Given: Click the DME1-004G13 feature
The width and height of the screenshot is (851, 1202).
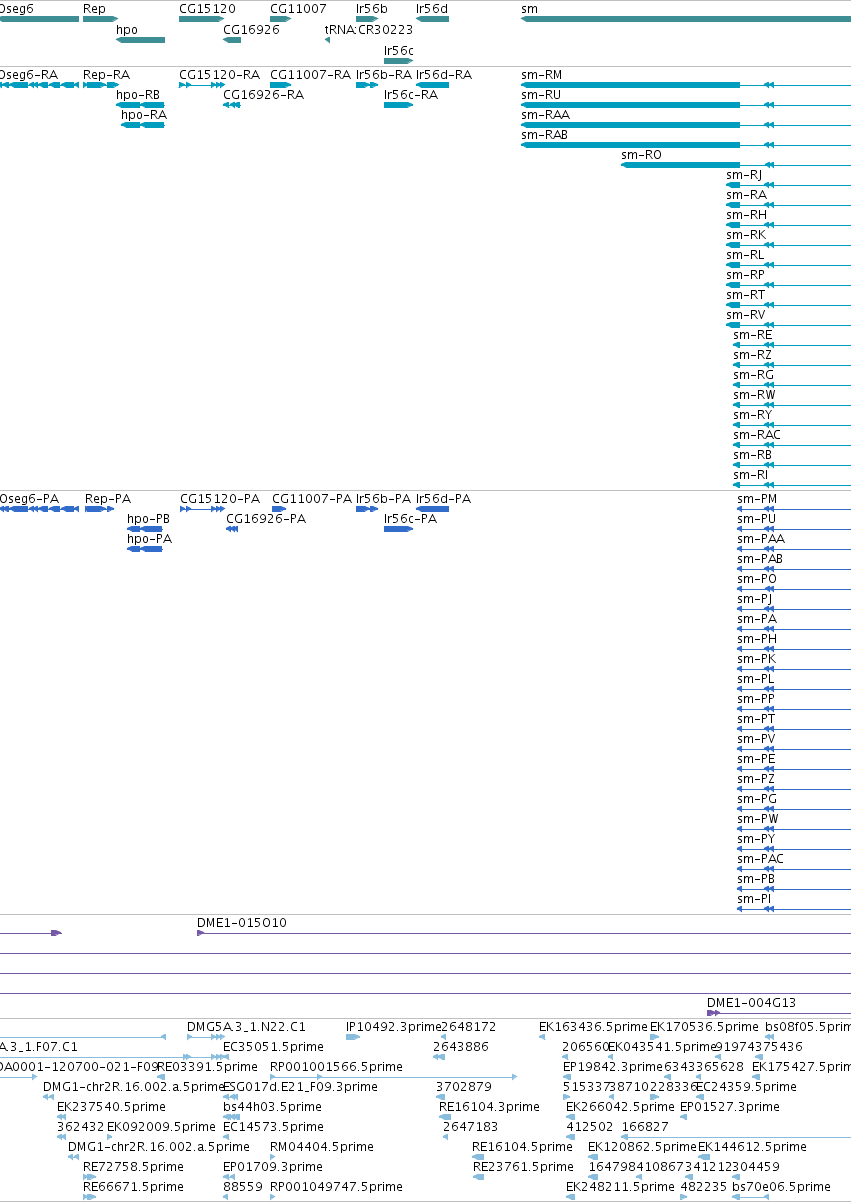Looking at the screenshot, I should pos(779,1013).
